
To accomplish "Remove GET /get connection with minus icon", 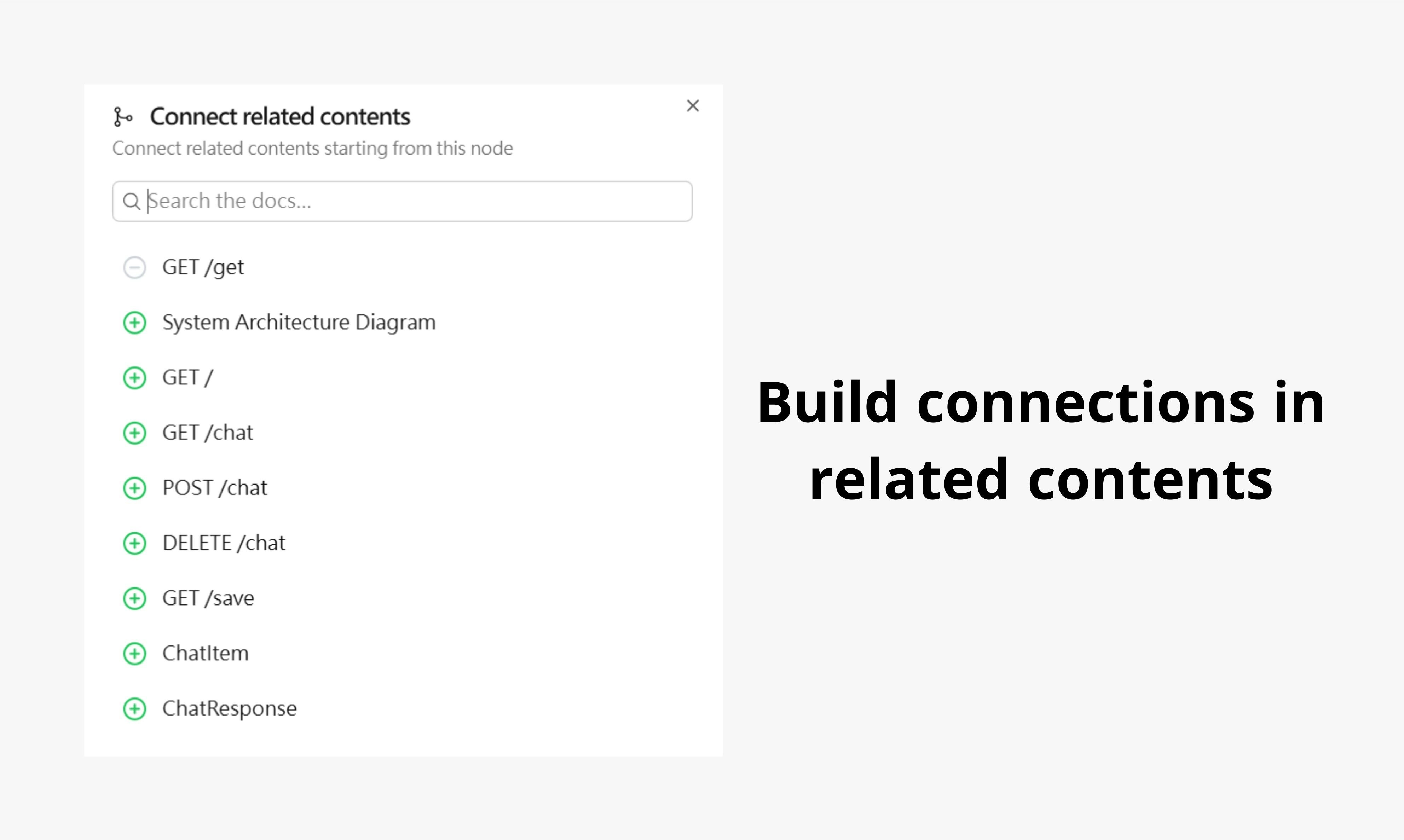I will [135, 268].
